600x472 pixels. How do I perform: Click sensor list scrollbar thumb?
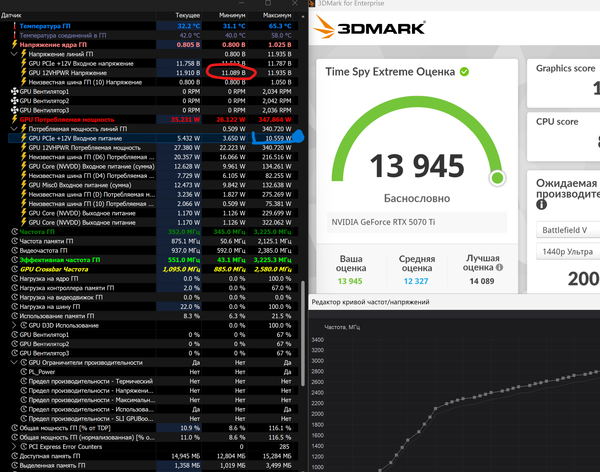point(303,333)
